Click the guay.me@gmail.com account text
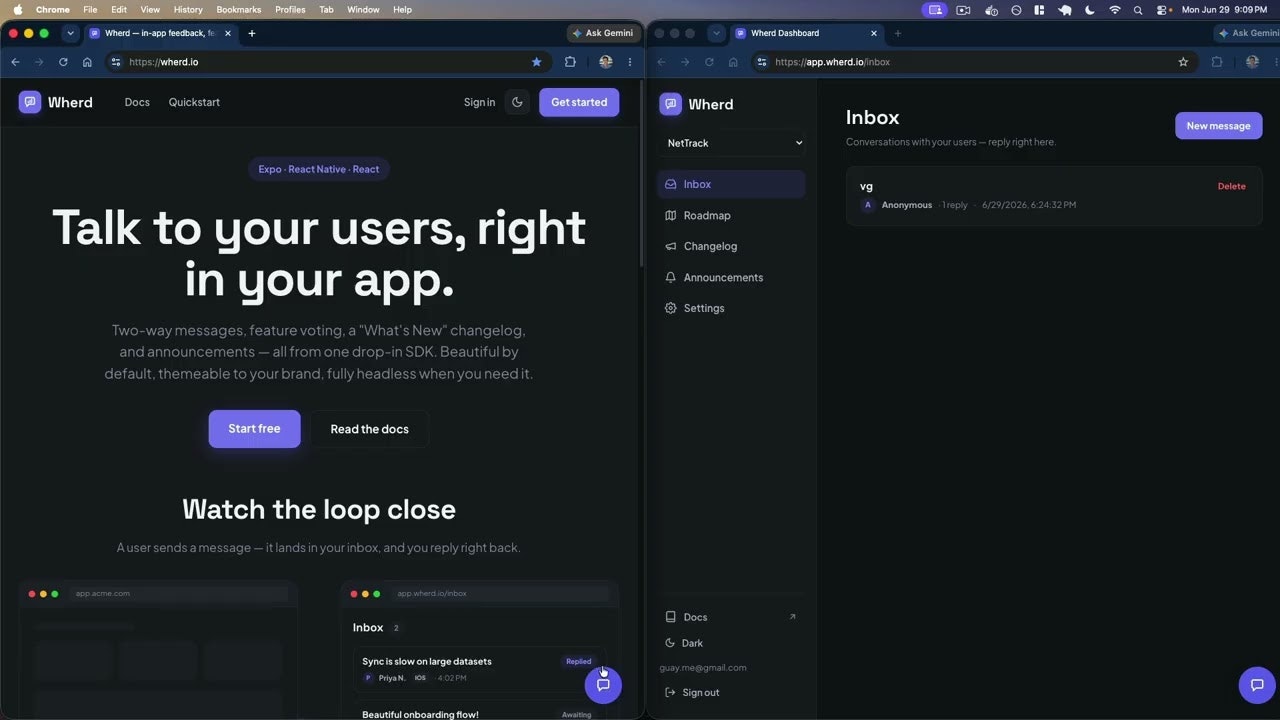Viewport: 1280px width, 720px height. [703, 667]
